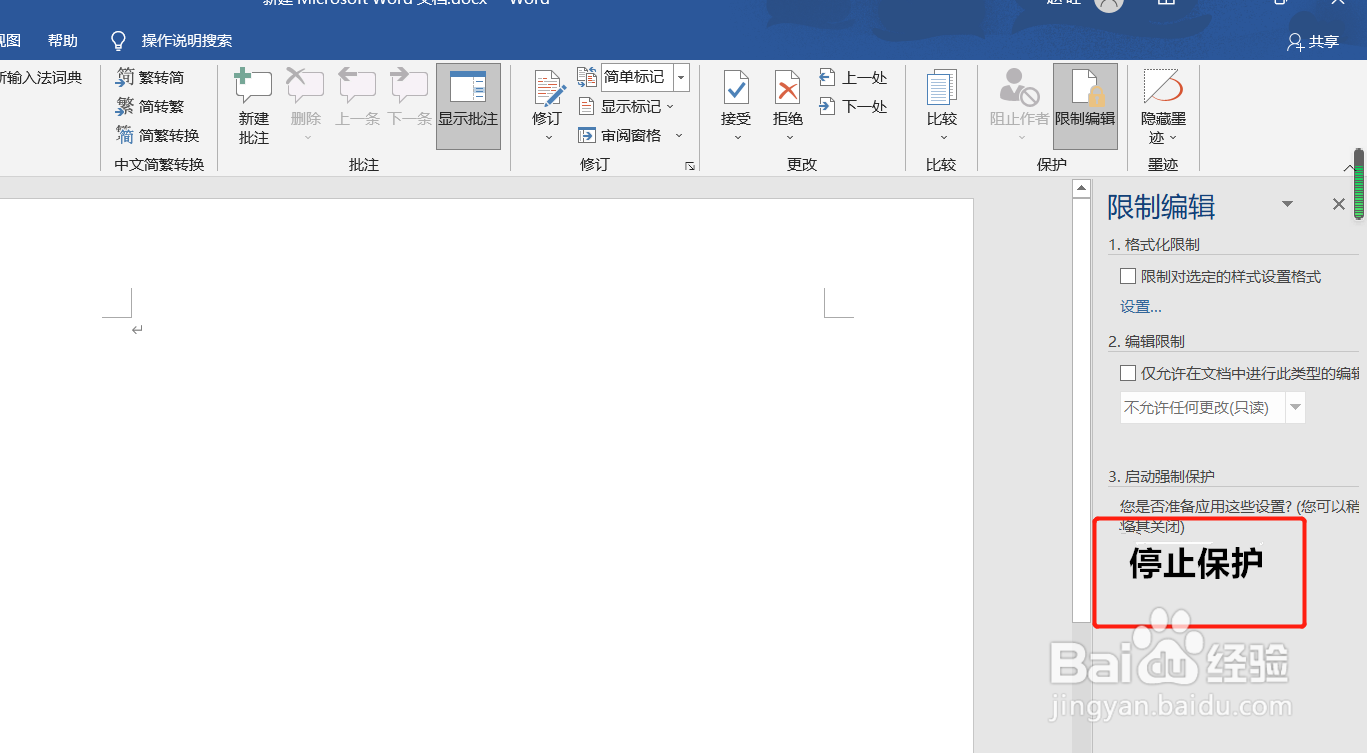Toggle the 显示批注 button
The image size is (1367, 753).
coord(468,107)
